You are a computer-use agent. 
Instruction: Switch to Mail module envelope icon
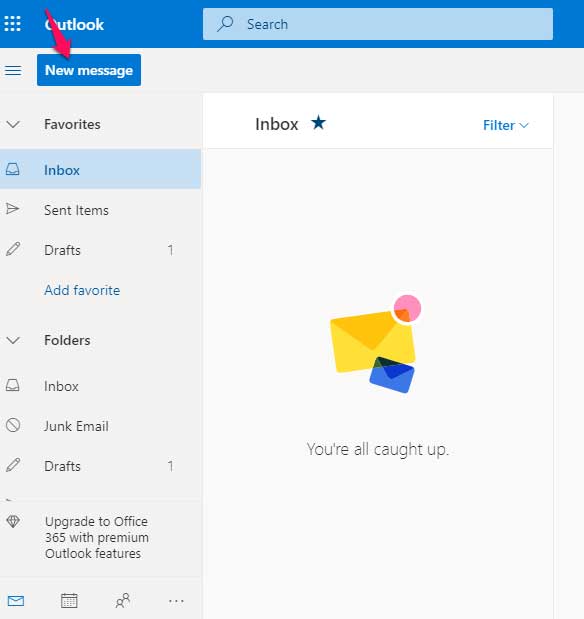16,601
